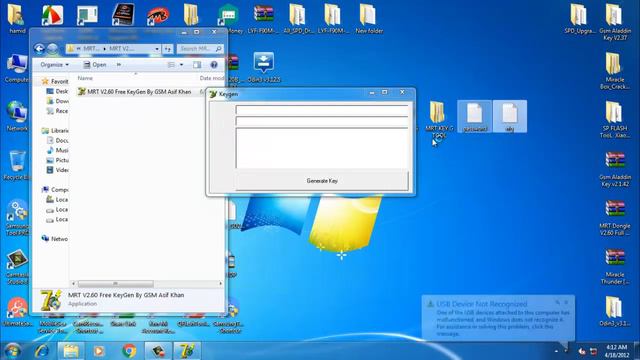The image size is (640, 360).
Task: Click the Date modified column header
Action: point(211,78)
